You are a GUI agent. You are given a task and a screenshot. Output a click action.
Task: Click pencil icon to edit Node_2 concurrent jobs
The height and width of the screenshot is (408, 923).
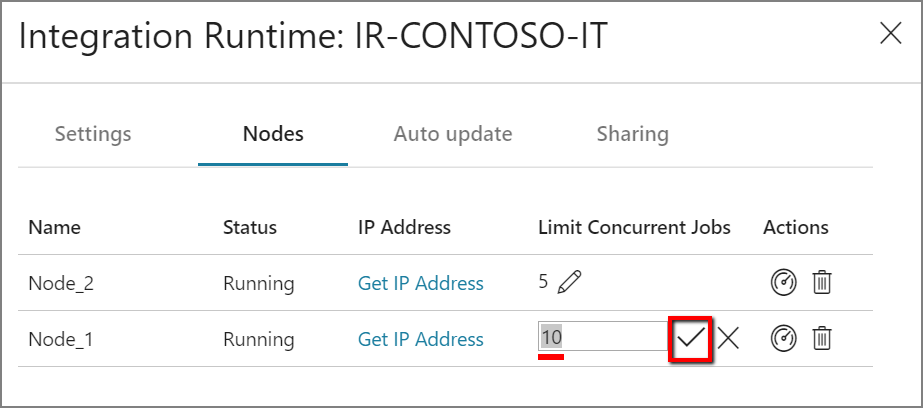point(569,283)
